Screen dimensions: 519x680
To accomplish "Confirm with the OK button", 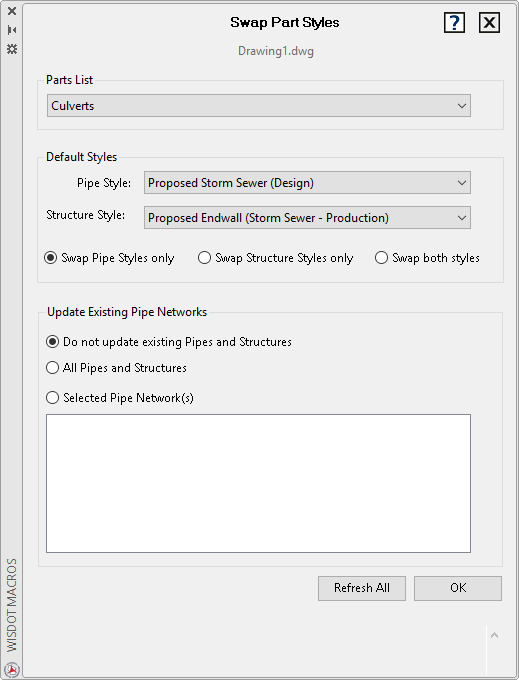I will coord(458,588).
